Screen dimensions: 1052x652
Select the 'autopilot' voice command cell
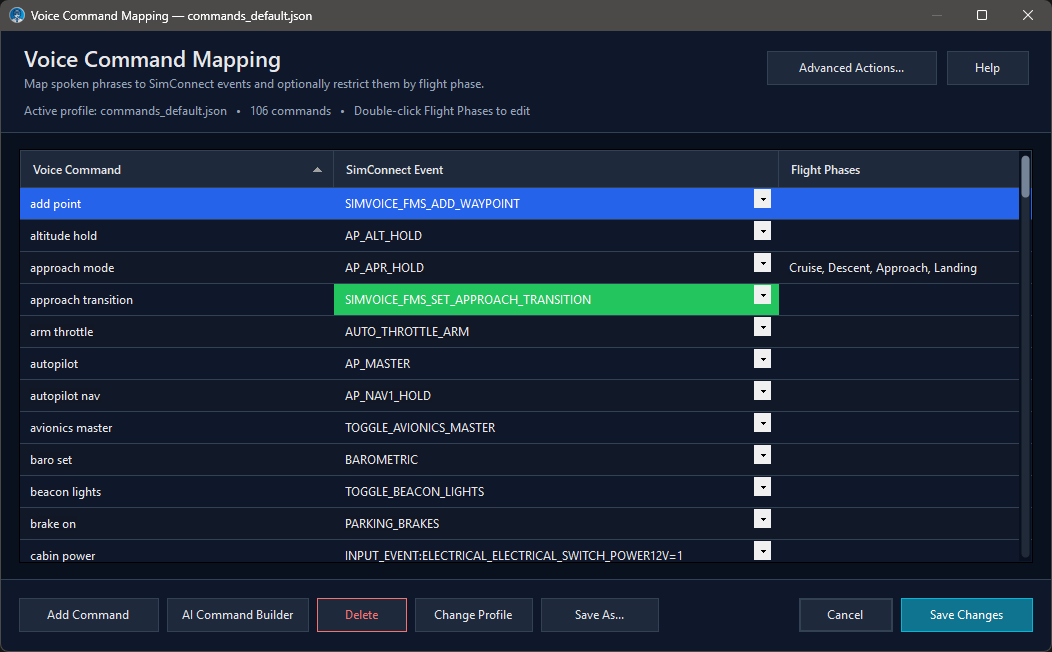pyautogui.click(x=177, y=364)
